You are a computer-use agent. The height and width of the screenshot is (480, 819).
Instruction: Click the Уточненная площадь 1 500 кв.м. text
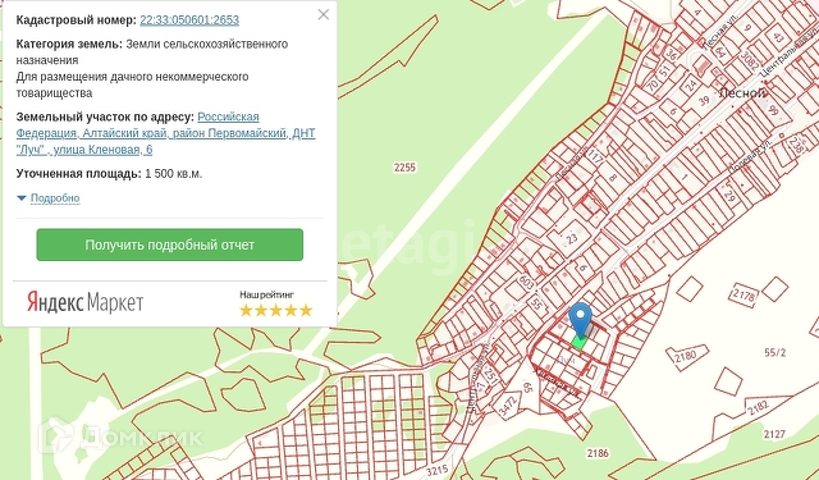click(109, 173)
